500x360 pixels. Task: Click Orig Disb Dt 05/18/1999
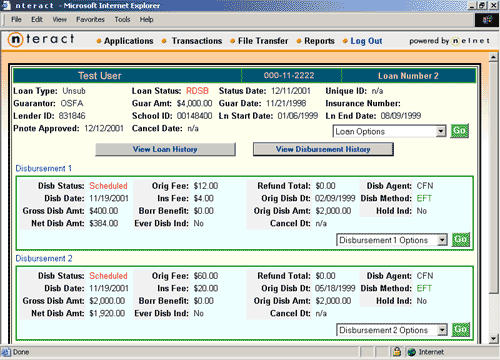(335, 288)
